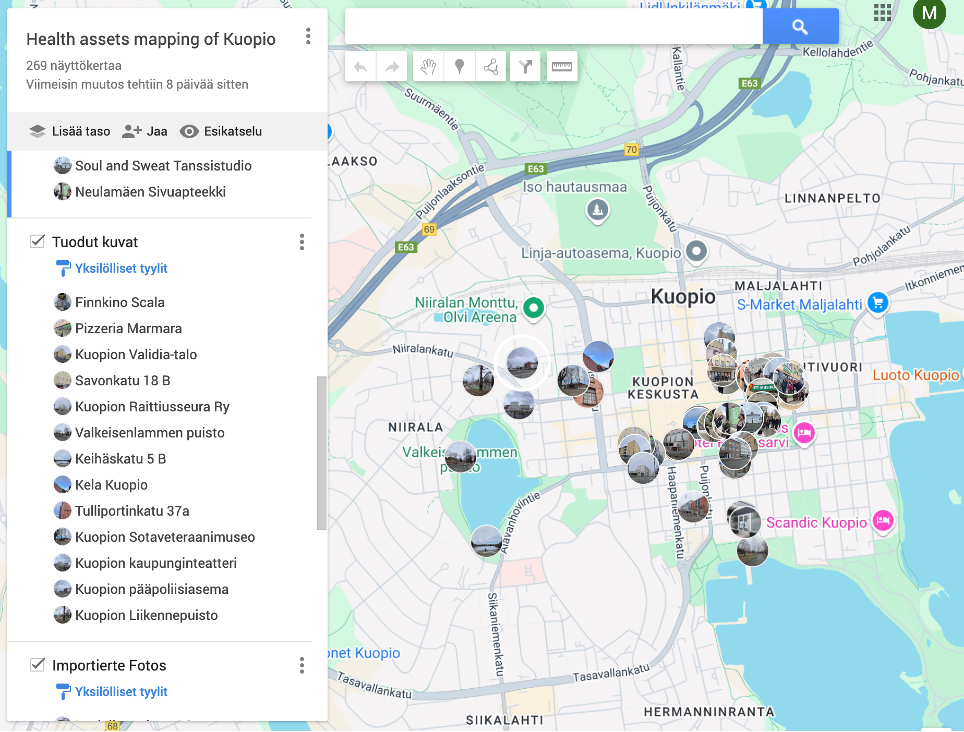The image size is (964, 732).
Task: Open Esikatselu preview
Action: pyautogui.click(x=221, y=132)
